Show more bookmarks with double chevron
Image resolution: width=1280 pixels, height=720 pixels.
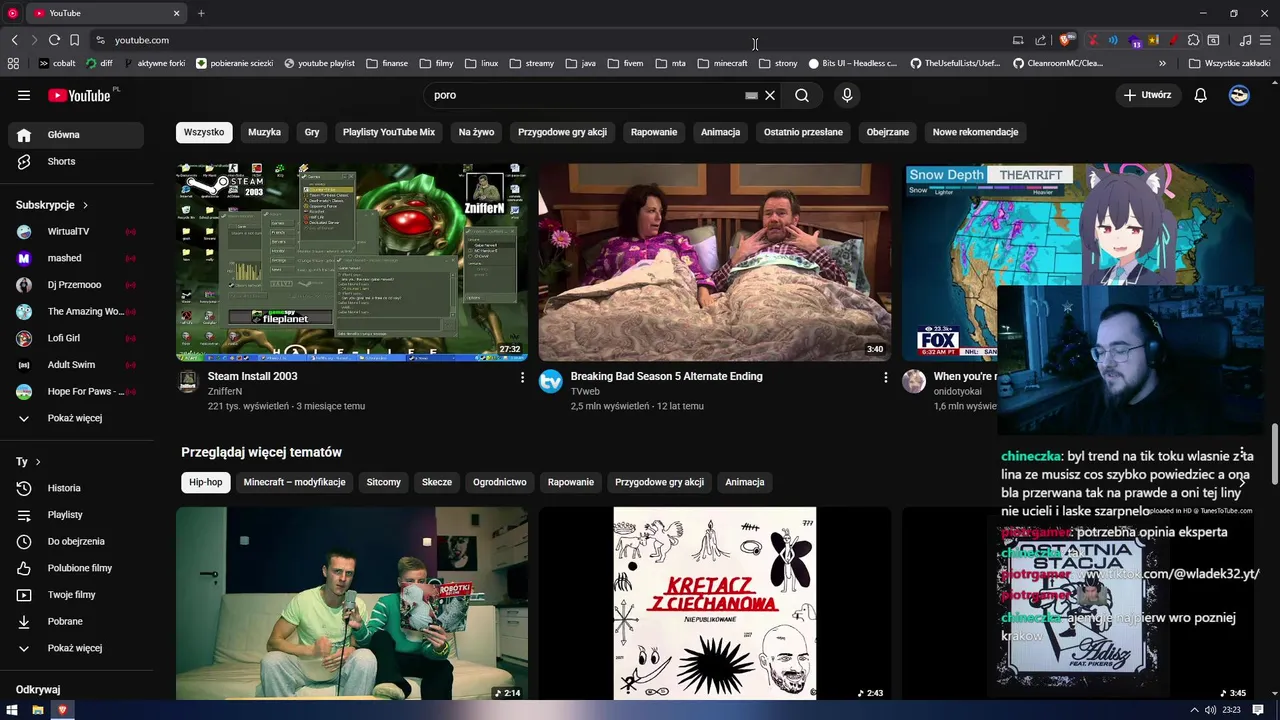(x=1162, y=63)
